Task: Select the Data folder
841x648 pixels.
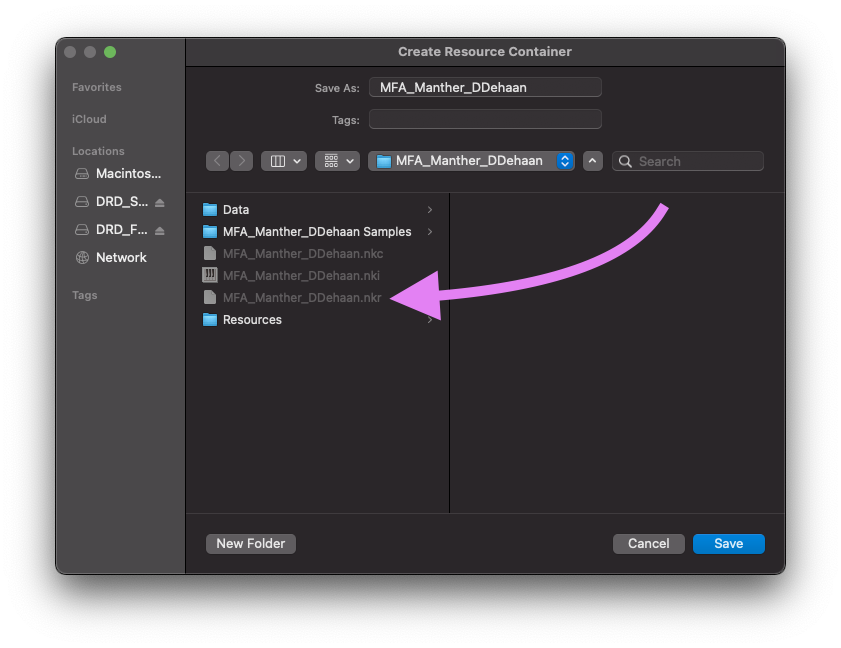Action: (x=236, y=210)
